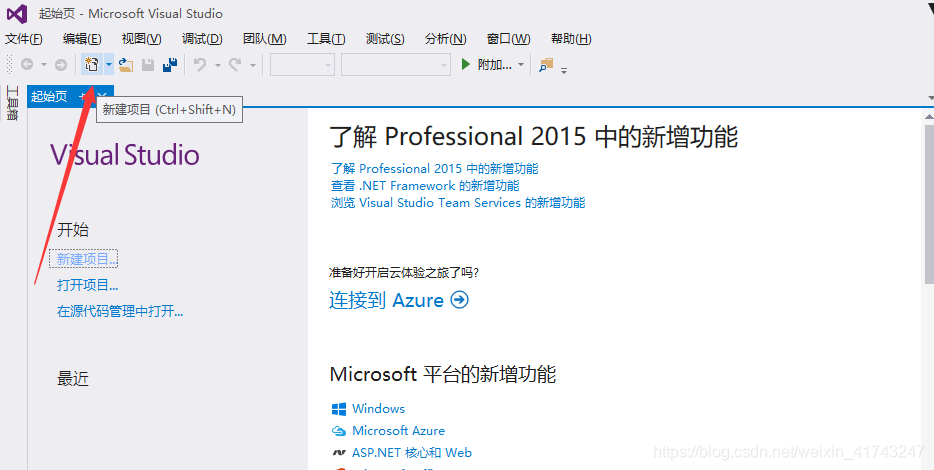Image resolution: width=934 pixels, height=470 pixels.
Task: Open the toolbar overflow options arrow
Action: point(563,70)
